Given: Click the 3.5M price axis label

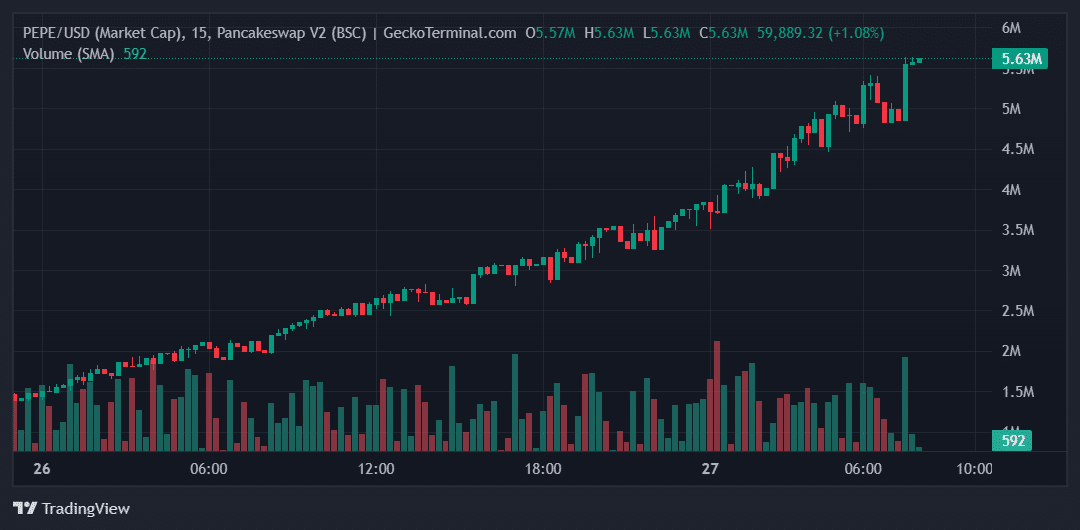Looking at the screenshot, I should tap(1017, 230).
